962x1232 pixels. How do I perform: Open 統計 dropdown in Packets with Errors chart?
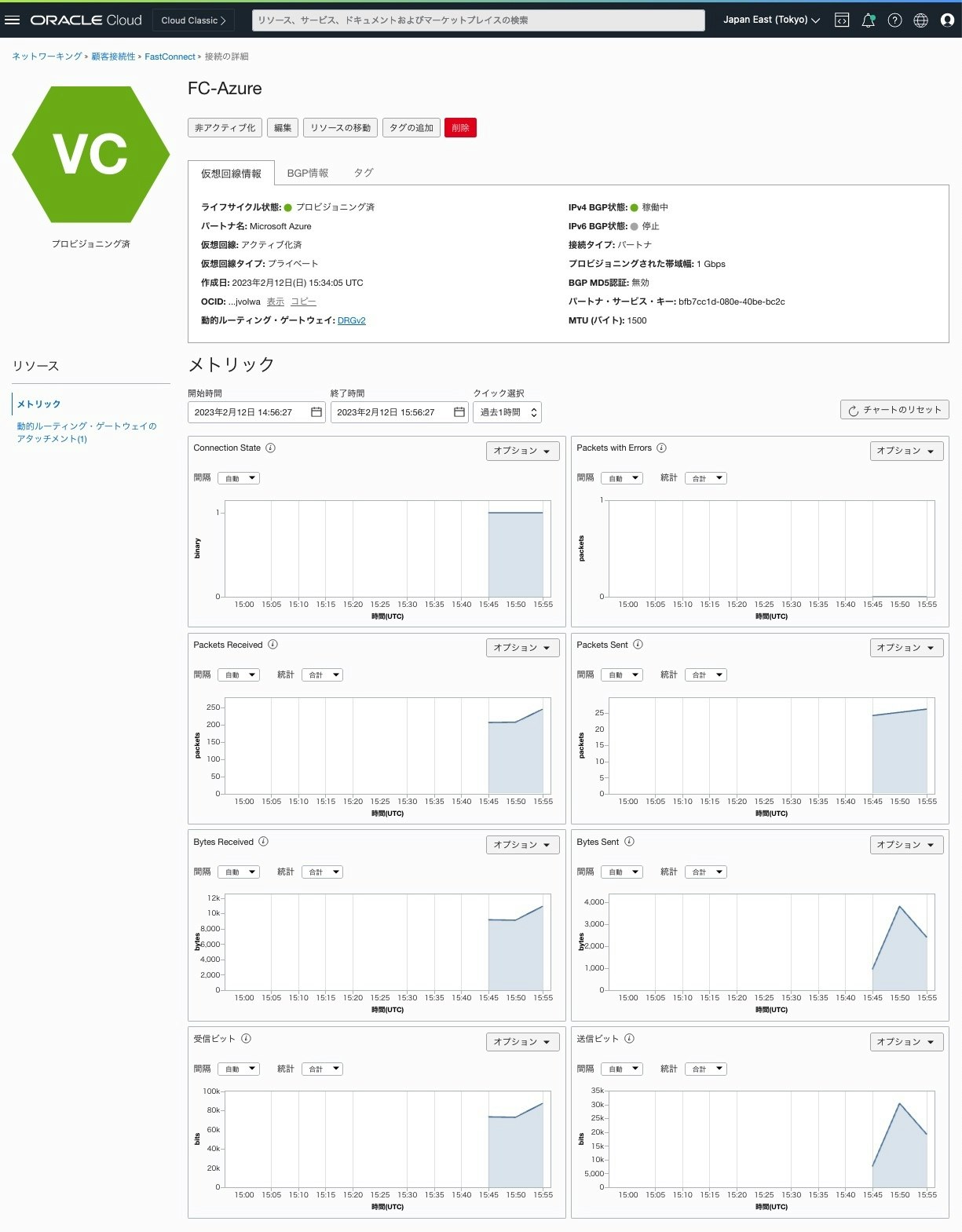point(706,478)
